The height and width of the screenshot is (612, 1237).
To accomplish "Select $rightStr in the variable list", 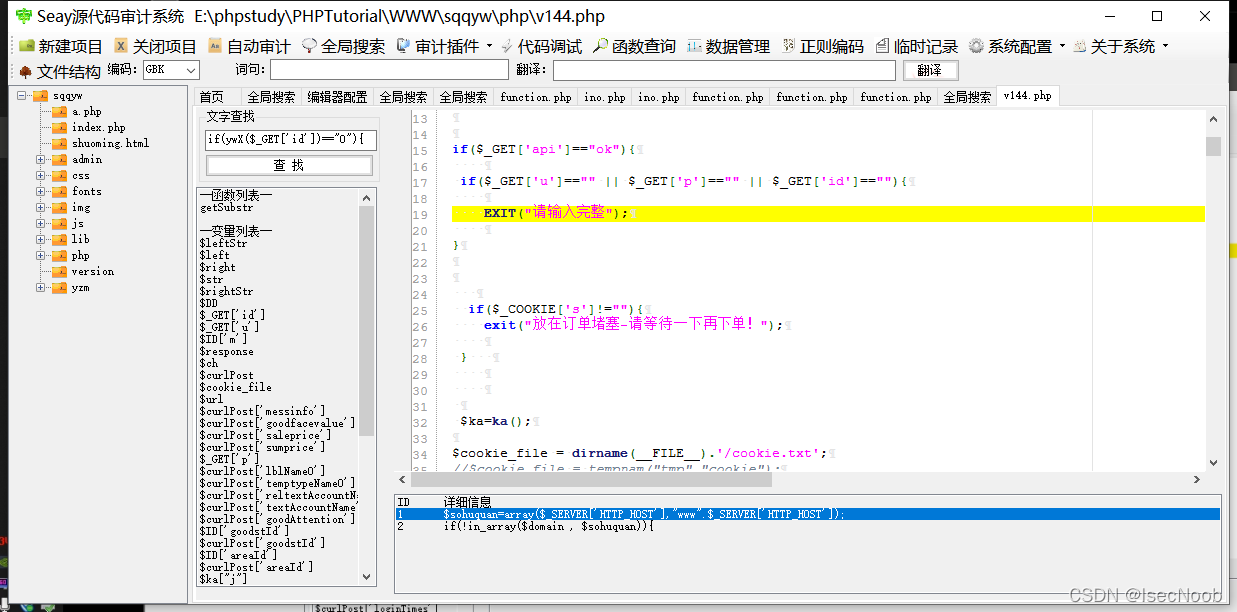I will [x=226, y=292].
